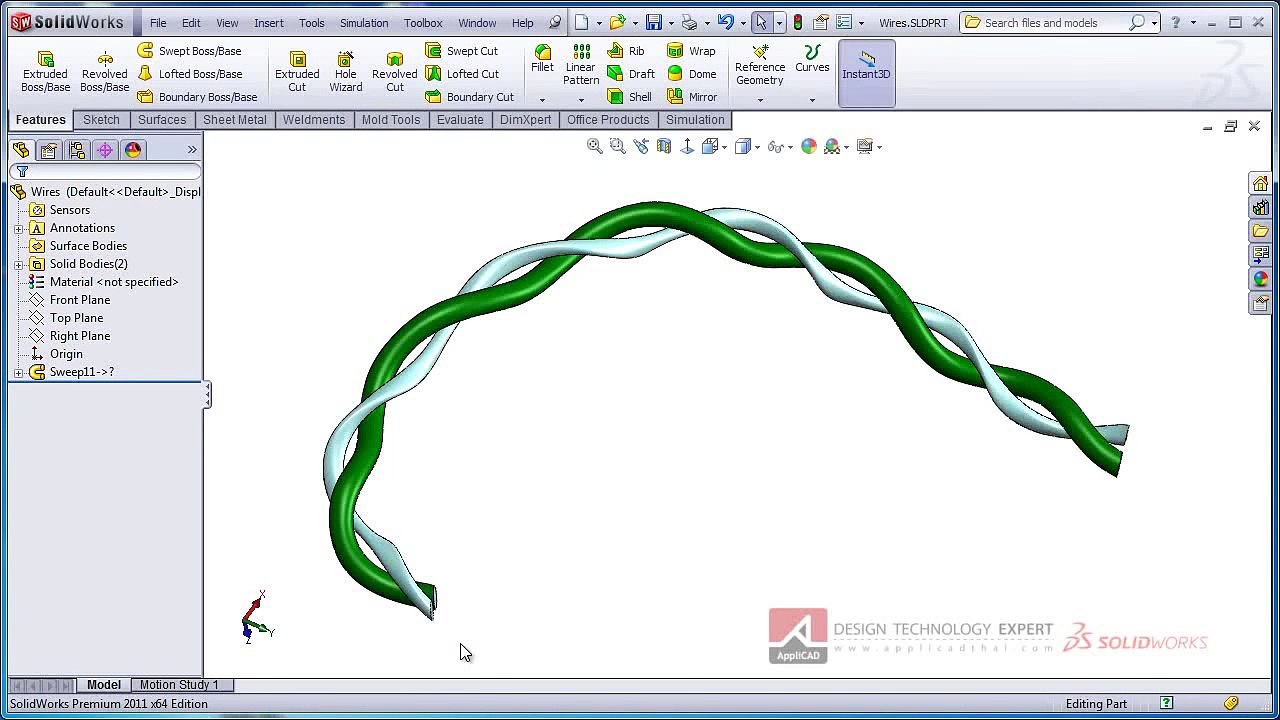1280x720 pixels.
Task: Open the PropertyManager tab
Action: (49, 150)
